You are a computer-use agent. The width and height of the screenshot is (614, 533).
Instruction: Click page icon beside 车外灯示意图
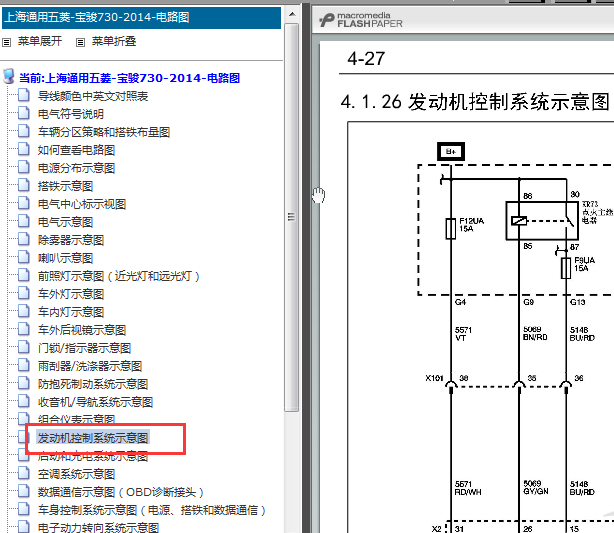pos(23,293)
